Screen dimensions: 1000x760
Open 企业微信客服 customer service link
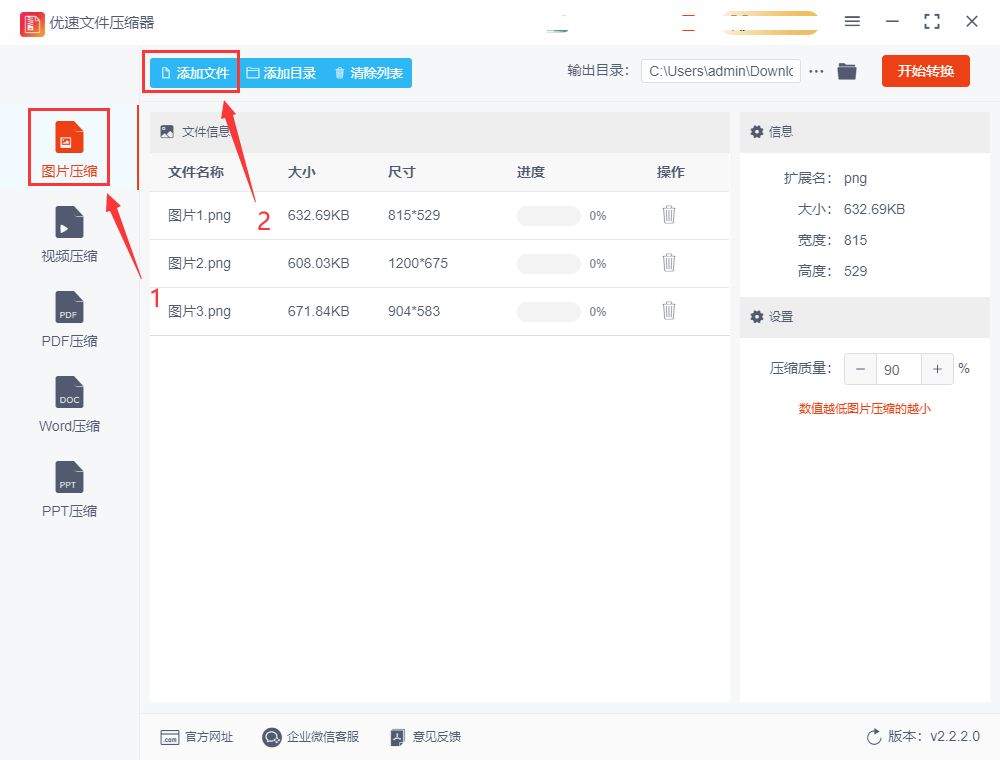pyautogui.click(x=311, y=737)
